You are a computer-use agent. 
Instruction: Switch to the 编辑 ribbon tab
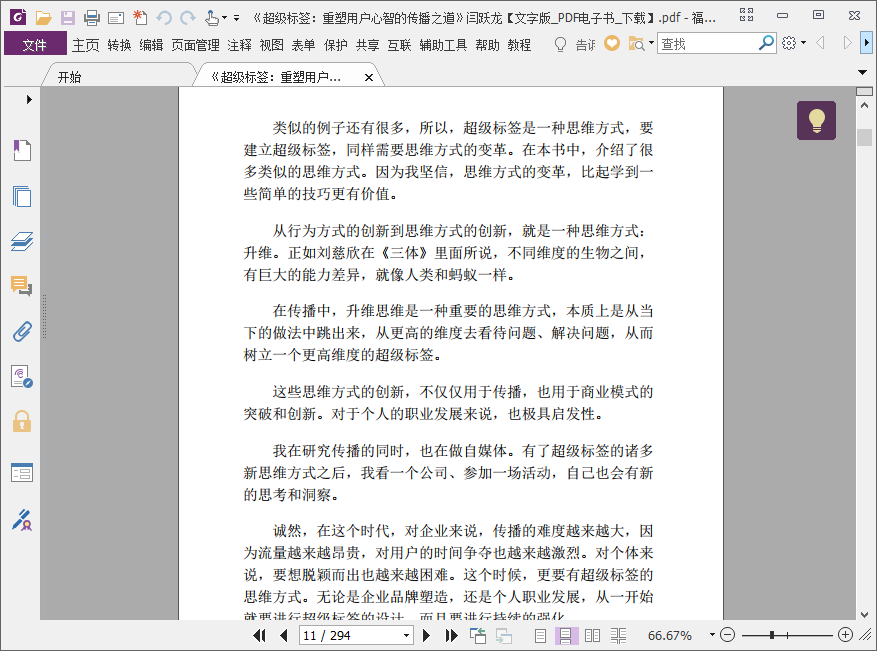coord(151,45)
